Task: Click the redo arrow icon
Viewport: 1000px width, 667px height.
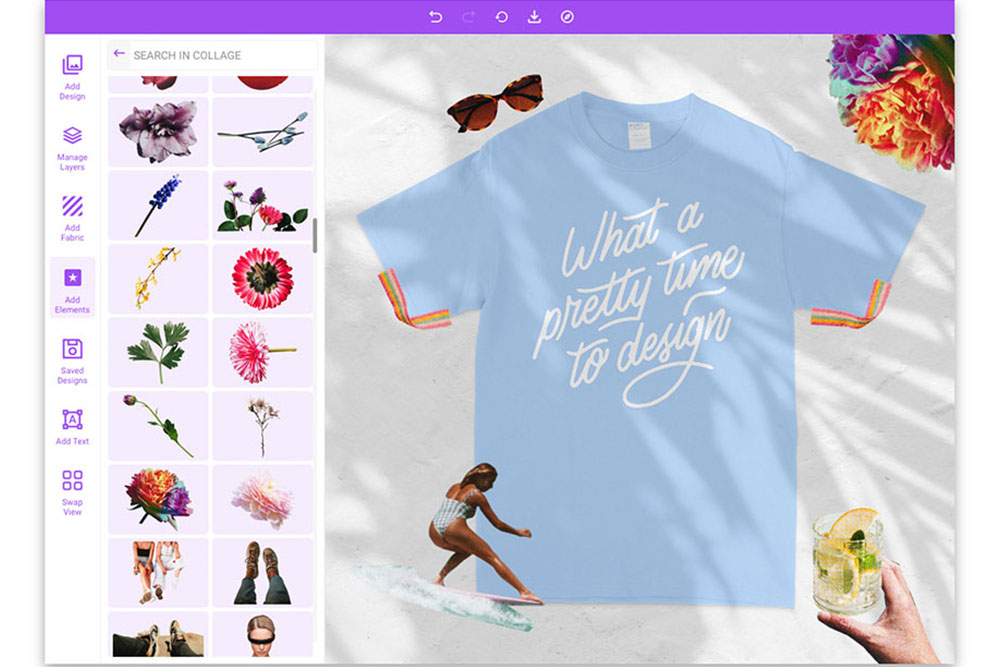Action: 468,17
